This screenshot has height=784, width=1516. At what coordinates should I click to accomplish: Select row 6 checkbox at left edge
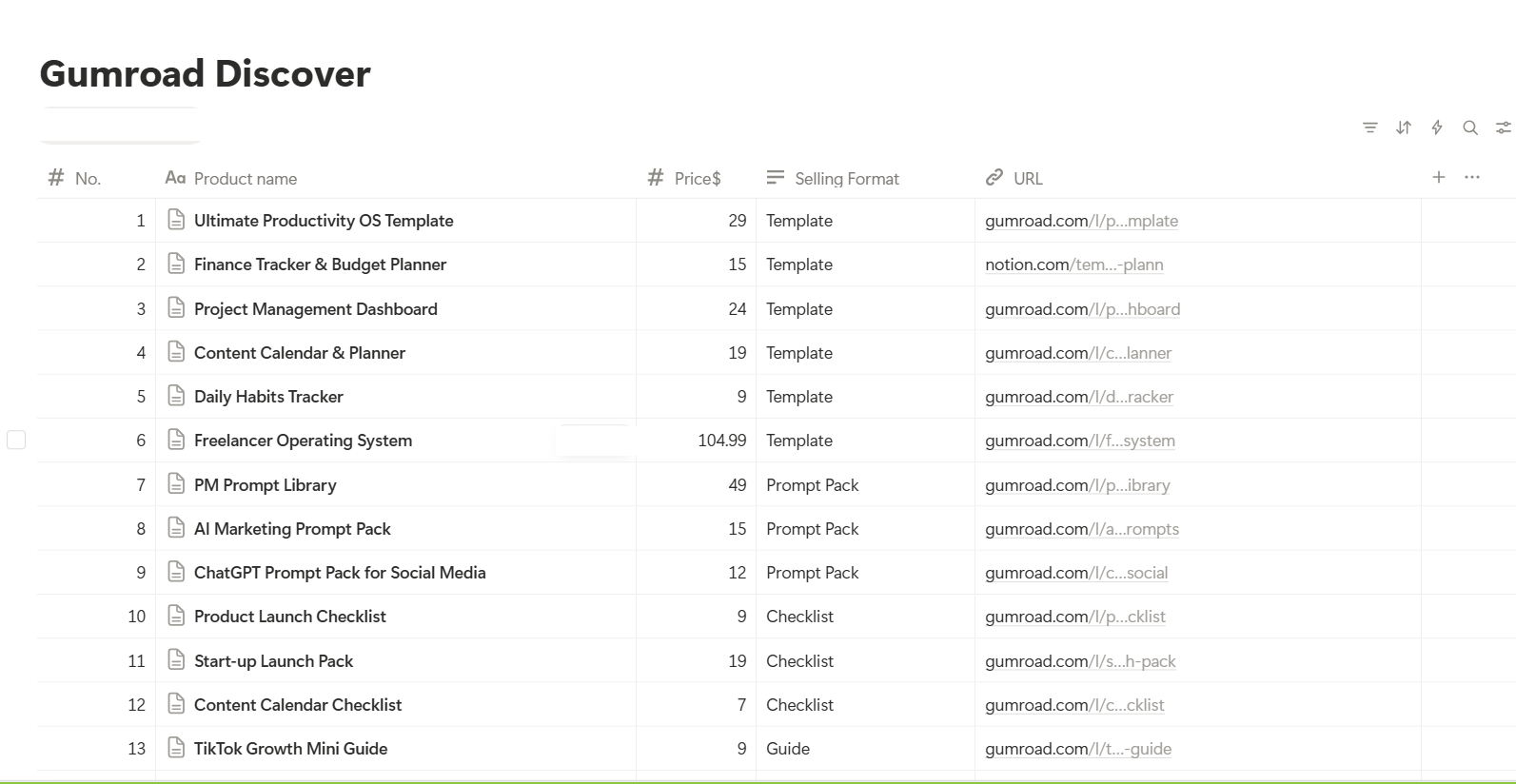[x=16, y=440]
